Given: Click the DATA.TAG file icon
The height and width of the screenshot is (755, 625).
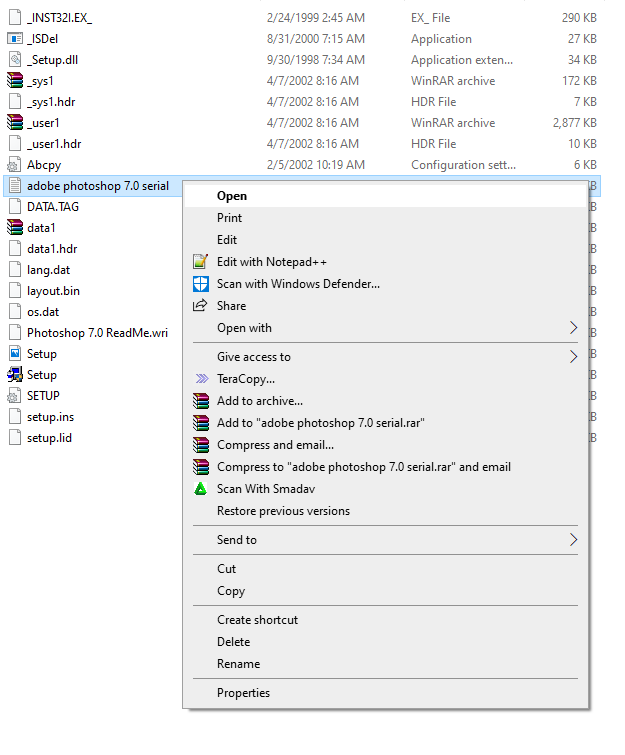Looking at the screenshot, I should [15, 207].
